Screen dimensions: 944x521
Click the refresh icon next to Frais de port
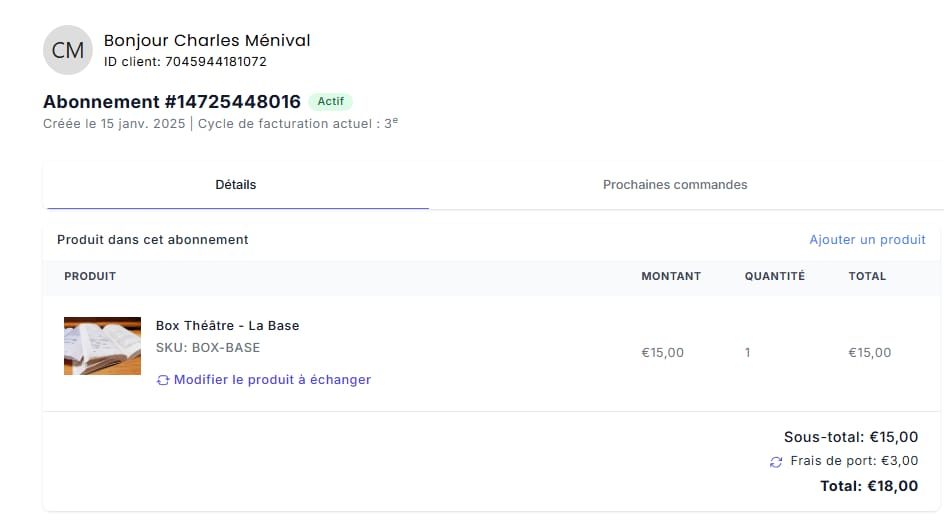[x=776, y=462]
